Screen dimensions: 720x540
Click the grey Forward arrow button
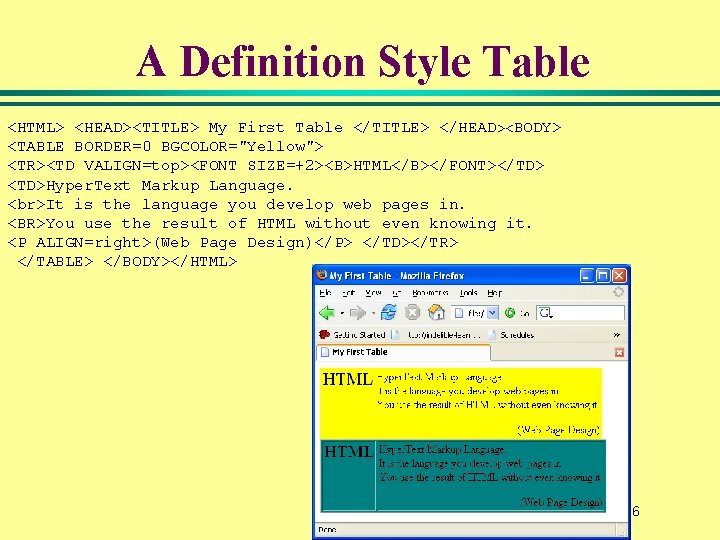click(357, 313)
